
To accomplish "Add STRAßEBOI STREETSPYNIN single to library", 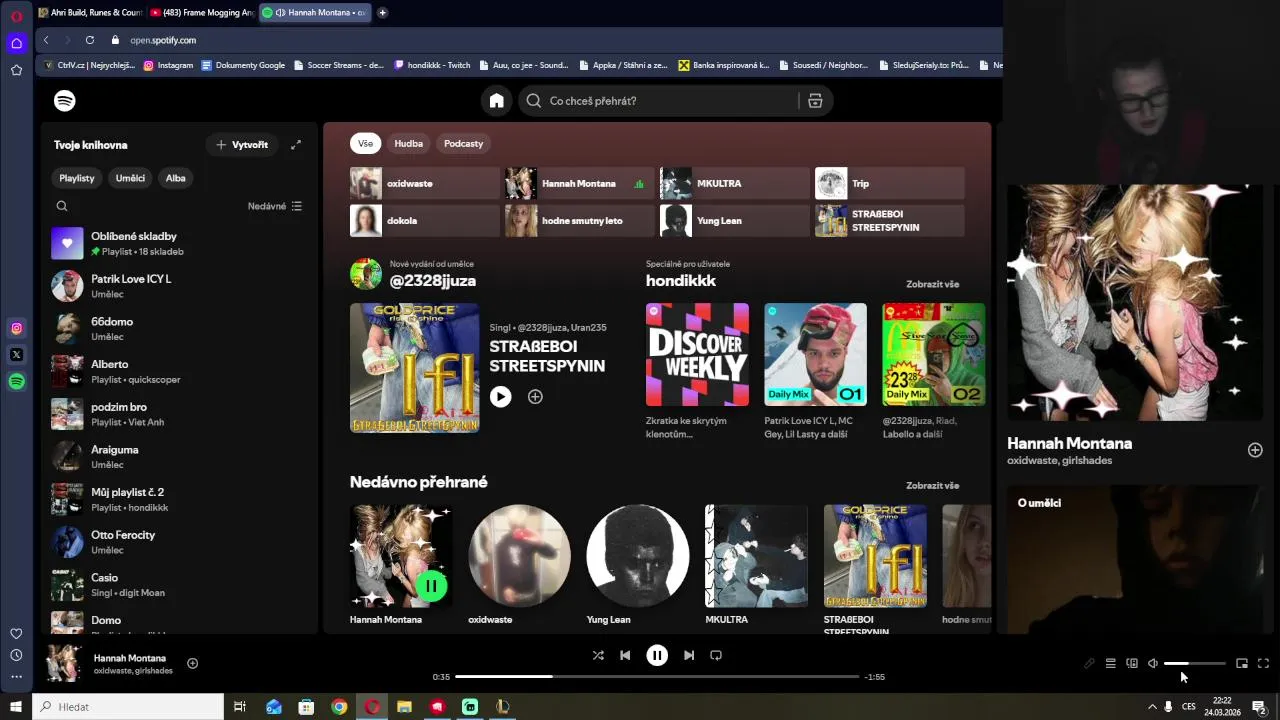I will pyautogui.click(x=535, y=397).
